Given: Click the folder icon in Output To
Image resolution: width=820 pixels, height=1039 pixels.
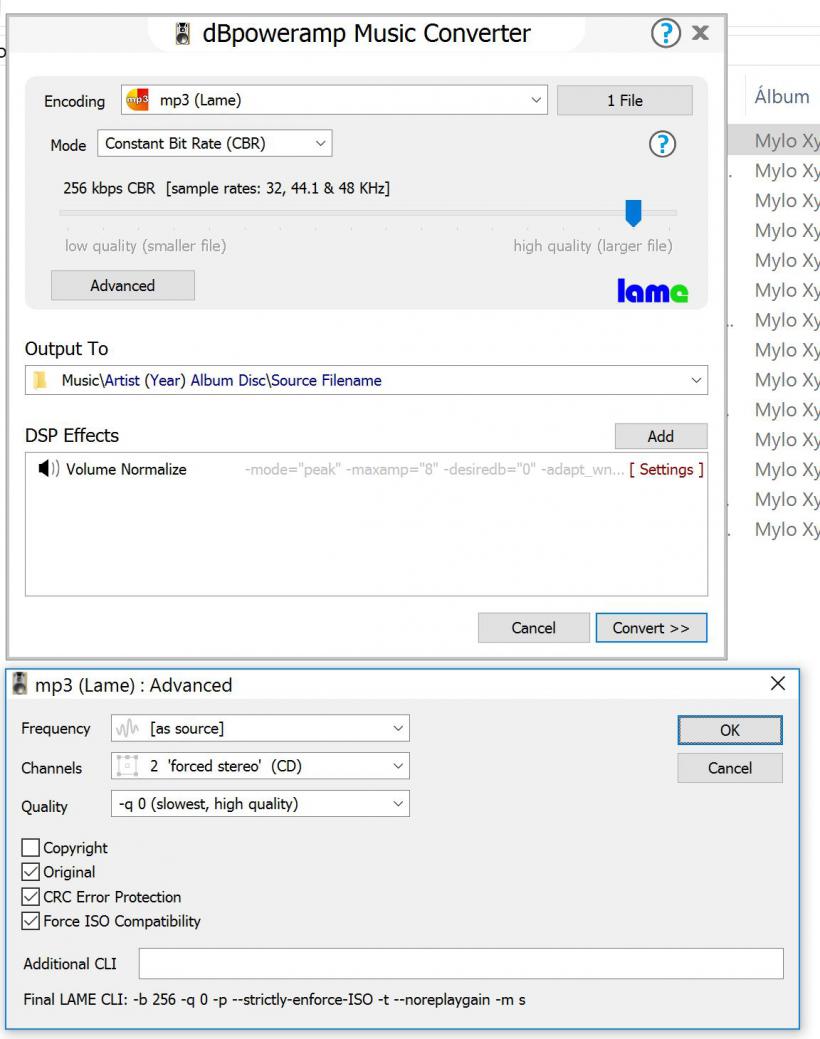Looking at the screenshot, I should coord(41,381).
